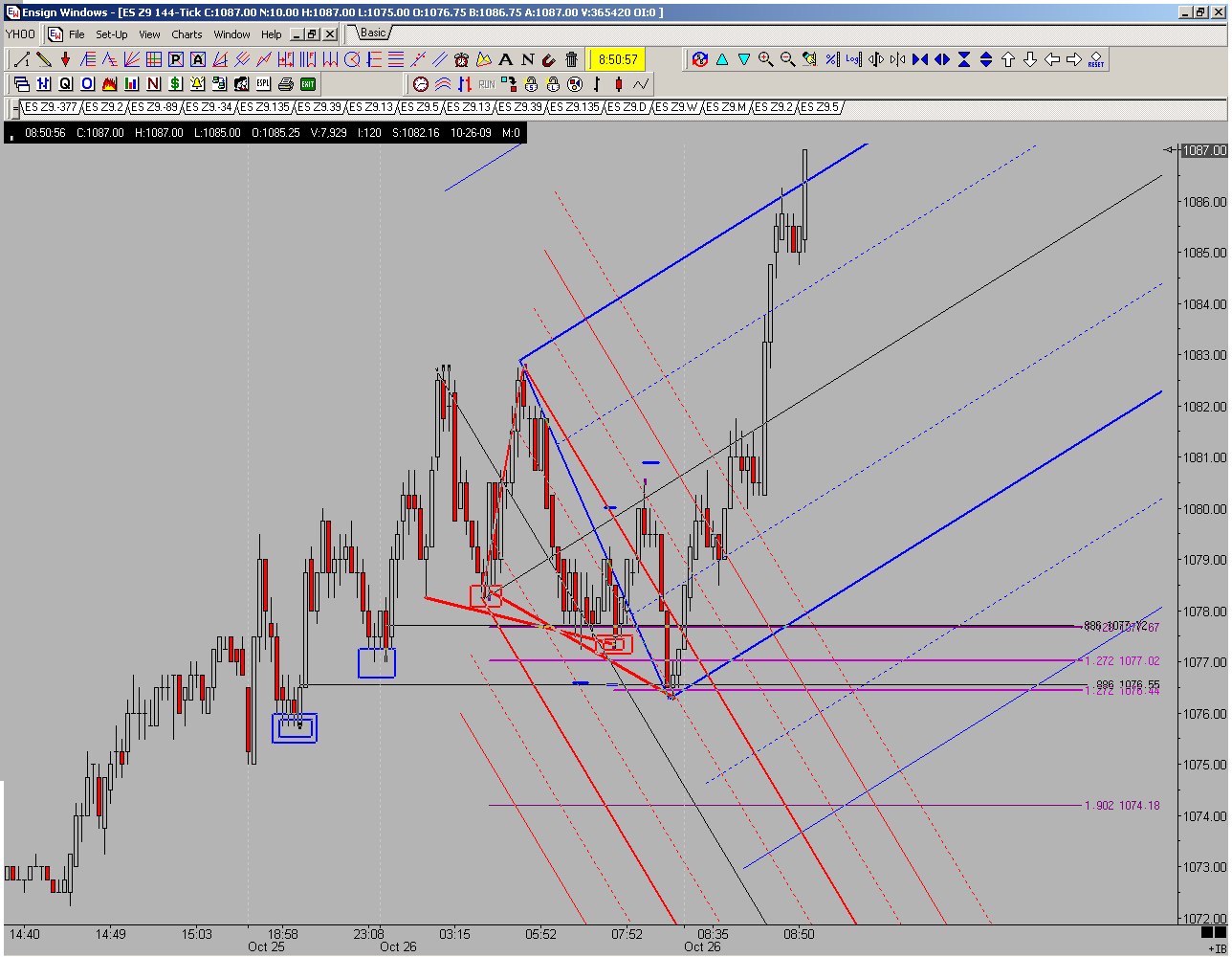The image size is (1232, 957).
Task: Click the trash can delete tool
Action: pos(572,59)
